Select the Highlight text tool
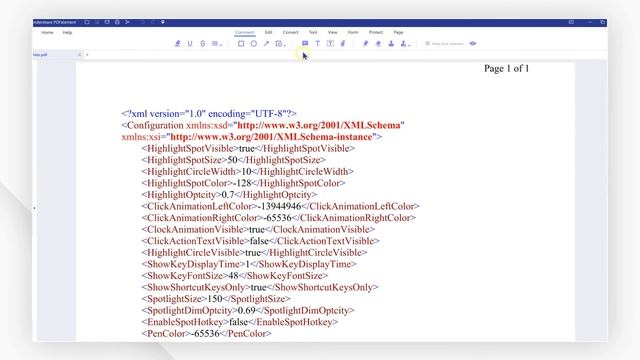The width and height of the screenshot is (640, 360). click(178, 43)
